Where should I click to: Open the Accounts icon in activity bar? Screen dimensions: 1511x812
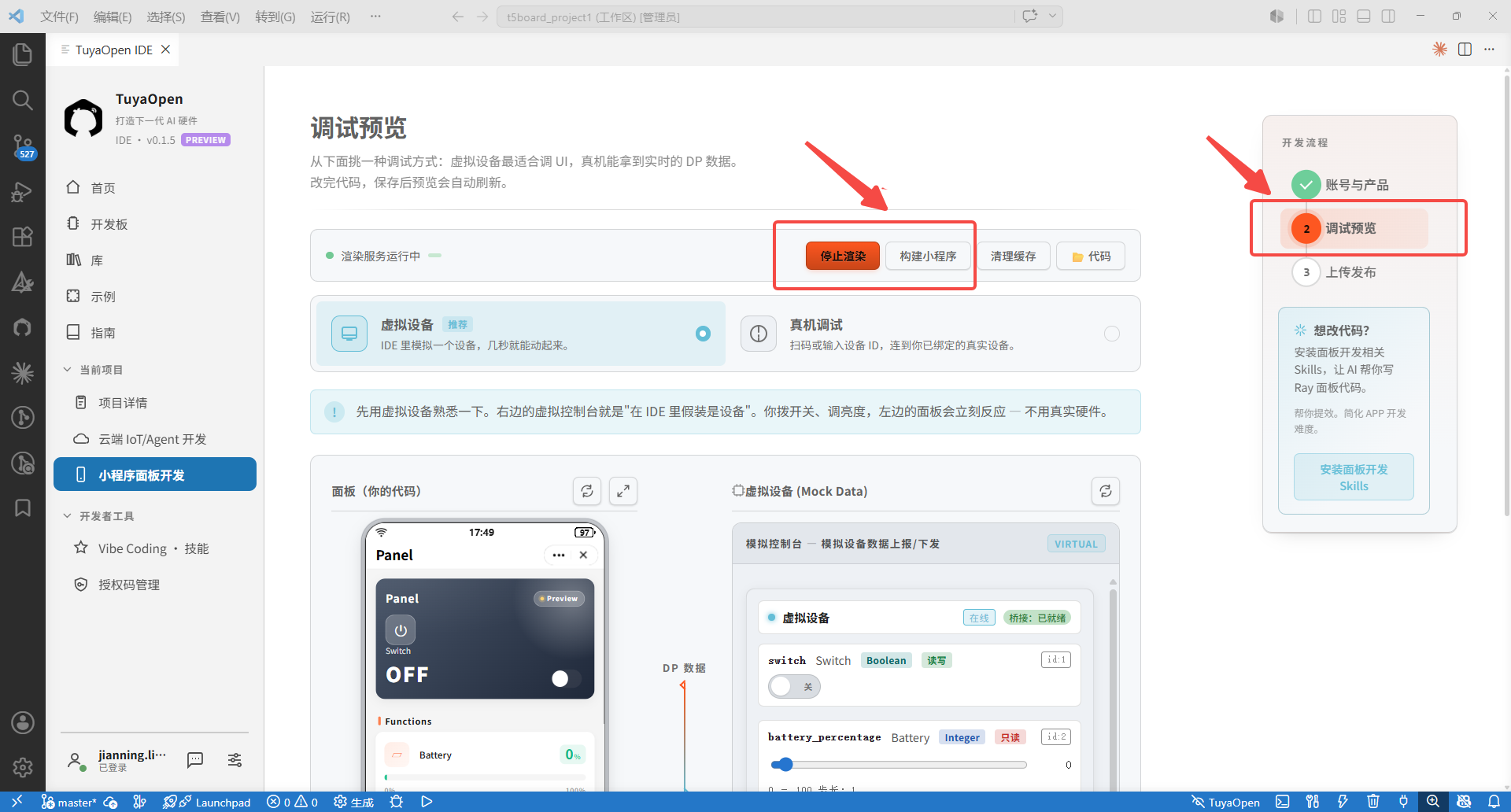click(23, 722)
